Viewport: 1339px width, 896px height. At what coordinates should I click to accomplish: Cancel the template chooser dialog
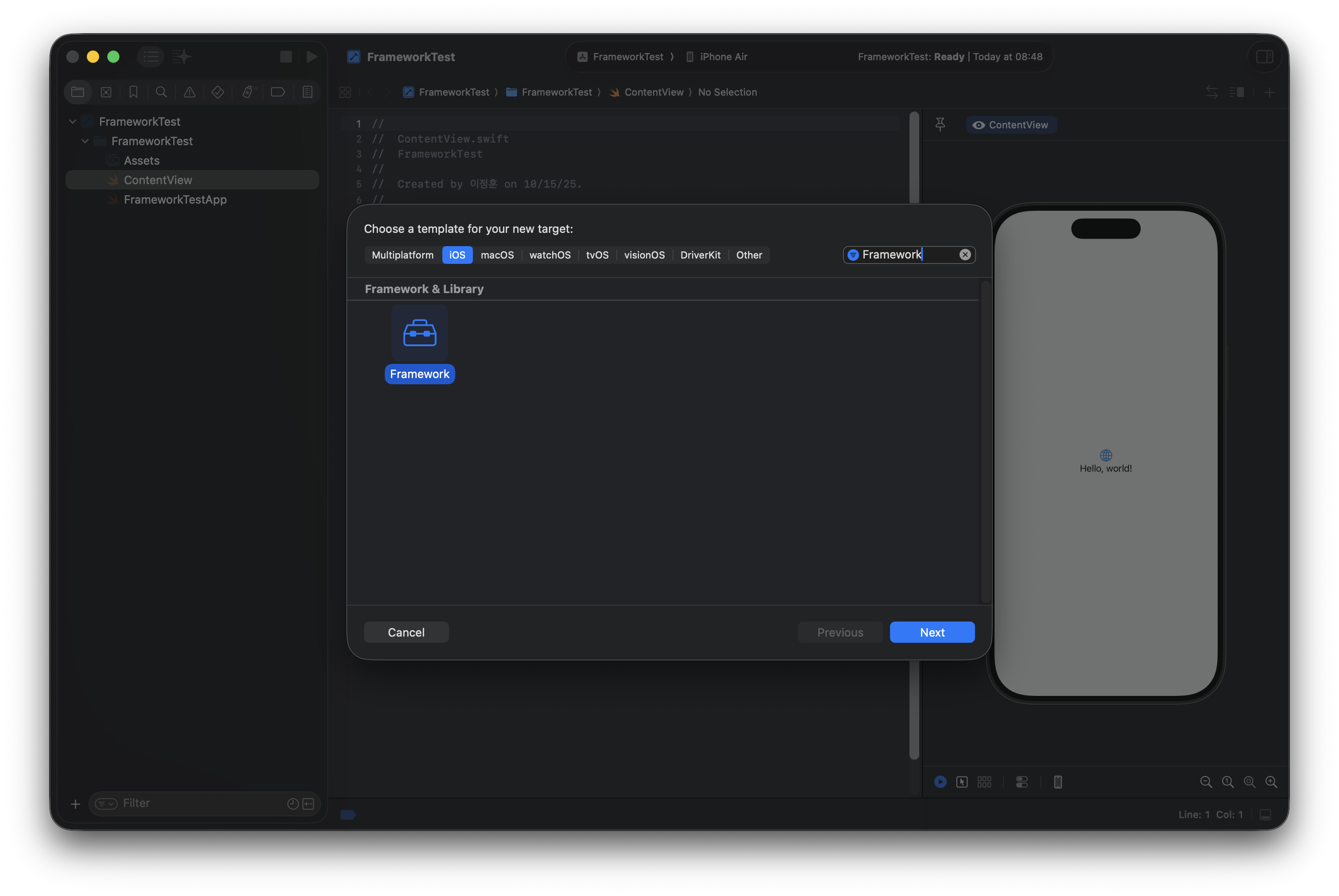(x=406, y=632)
